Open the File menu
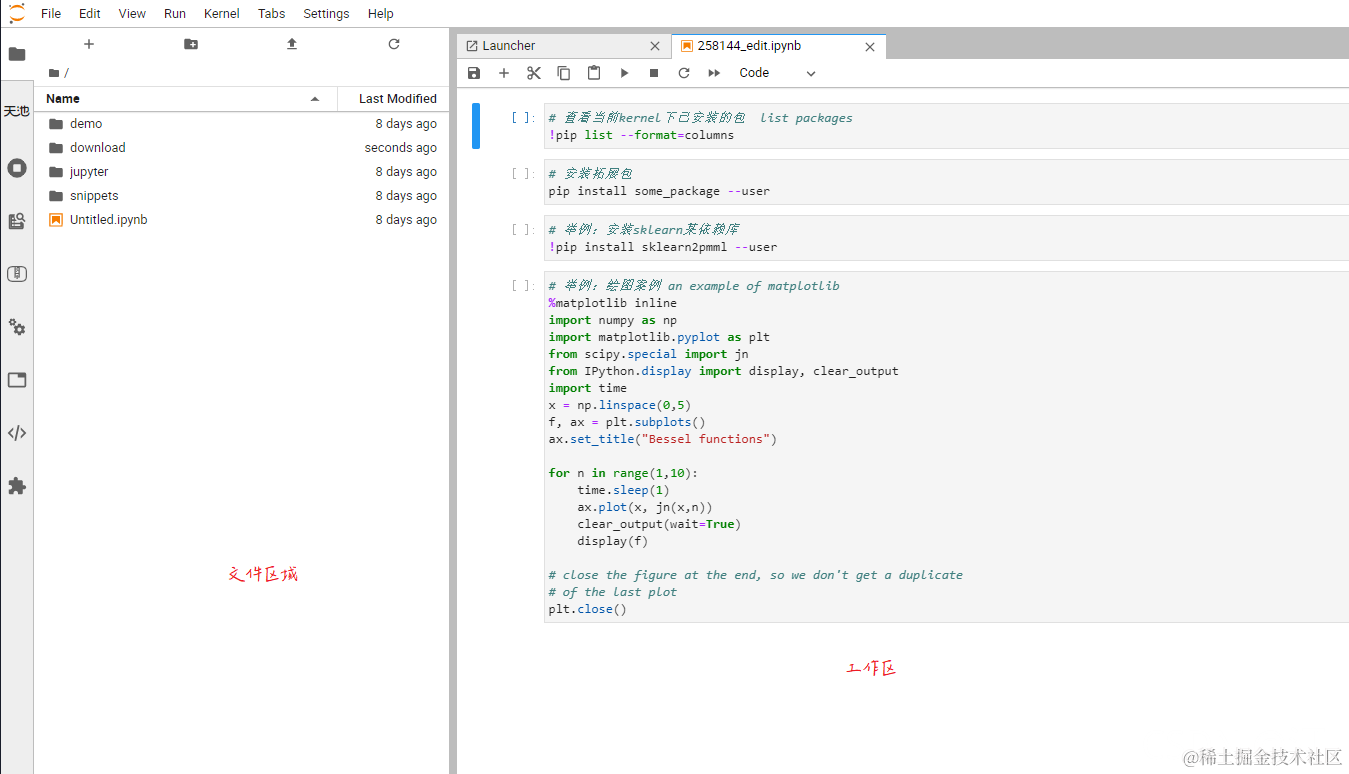 pos(51,14)
